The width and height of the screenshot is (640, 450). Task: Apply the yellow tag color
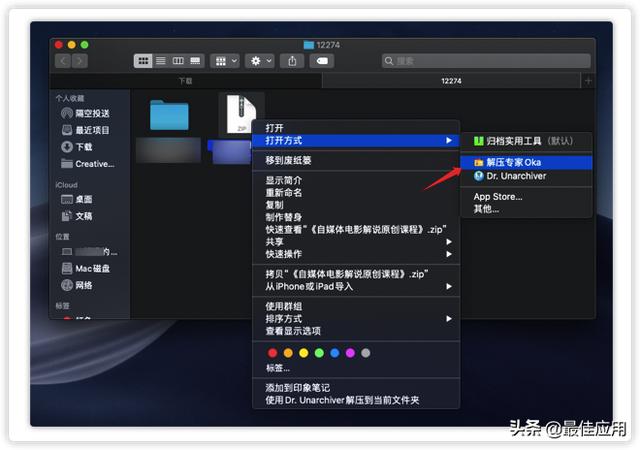coord(304,353)
